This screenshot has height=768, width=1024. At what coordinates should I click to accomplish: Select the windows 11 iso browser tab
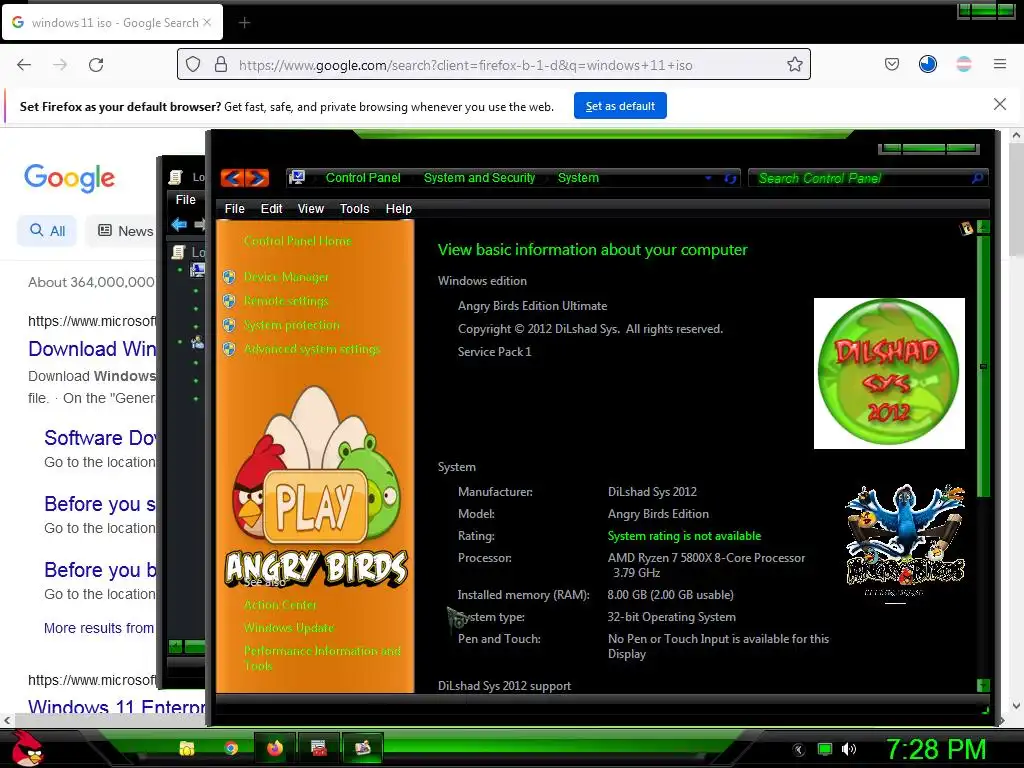[112, 22]
